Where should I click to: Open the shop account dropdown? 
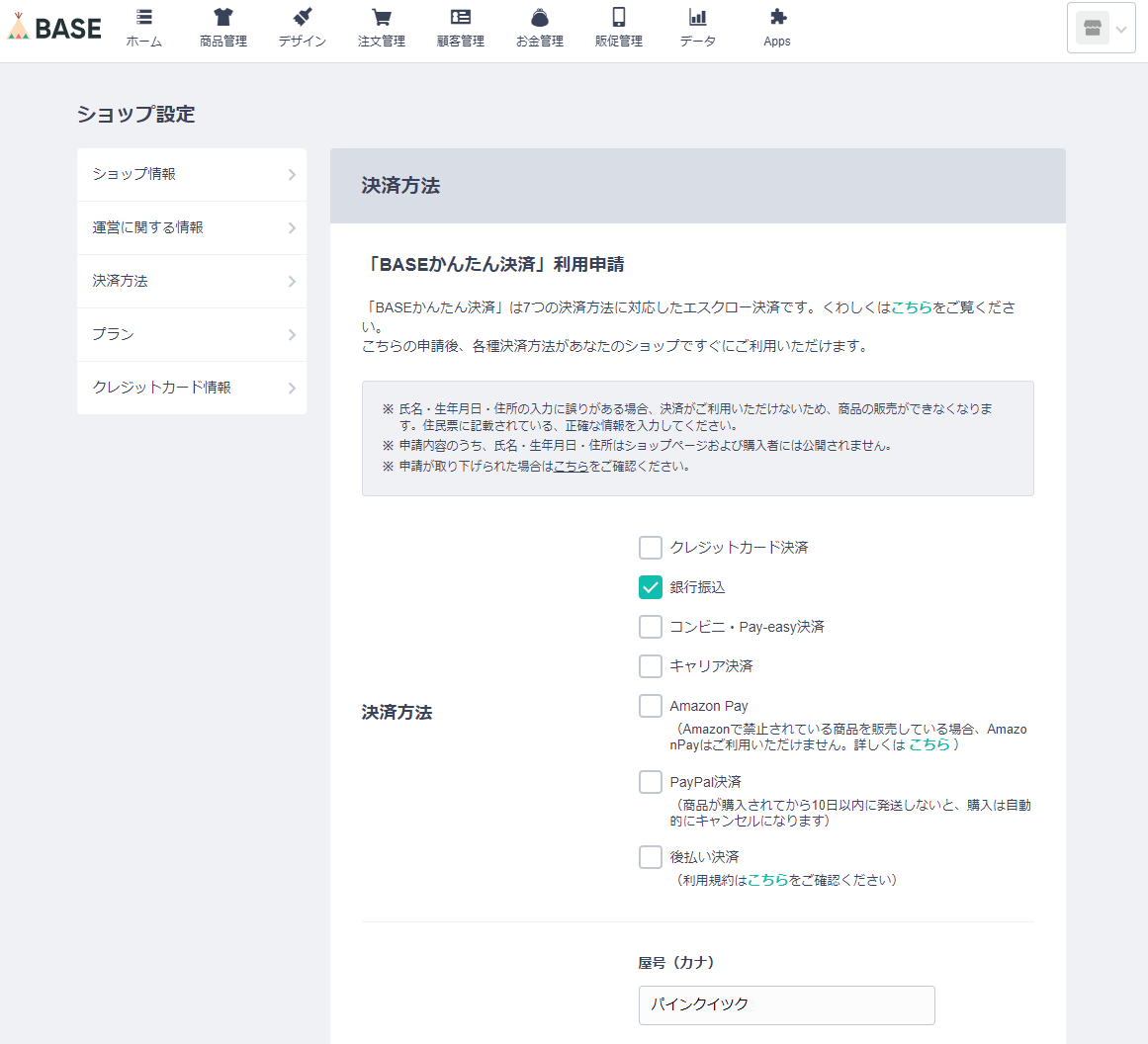1102,29
